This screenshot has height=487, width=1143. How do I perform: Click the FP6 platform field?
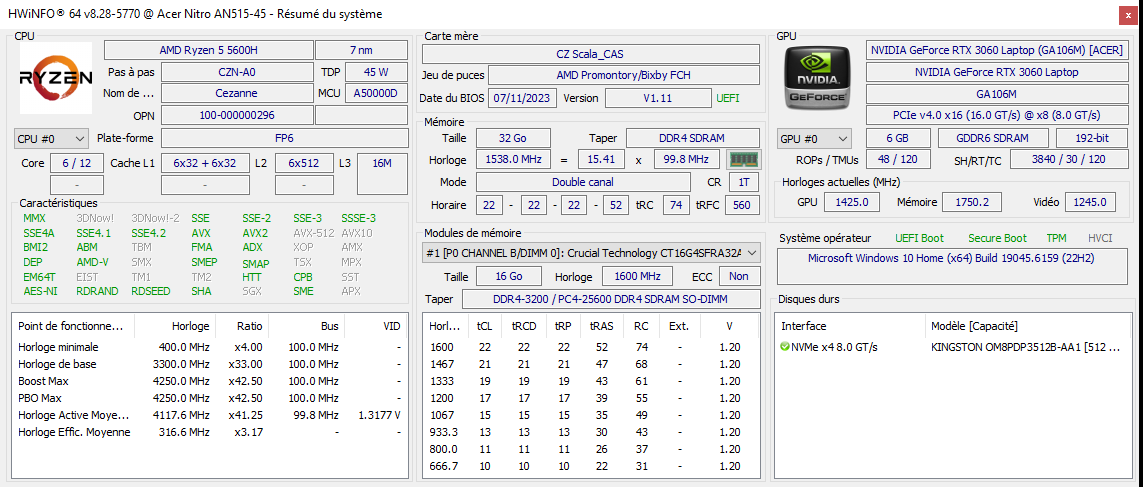point(284,139)
